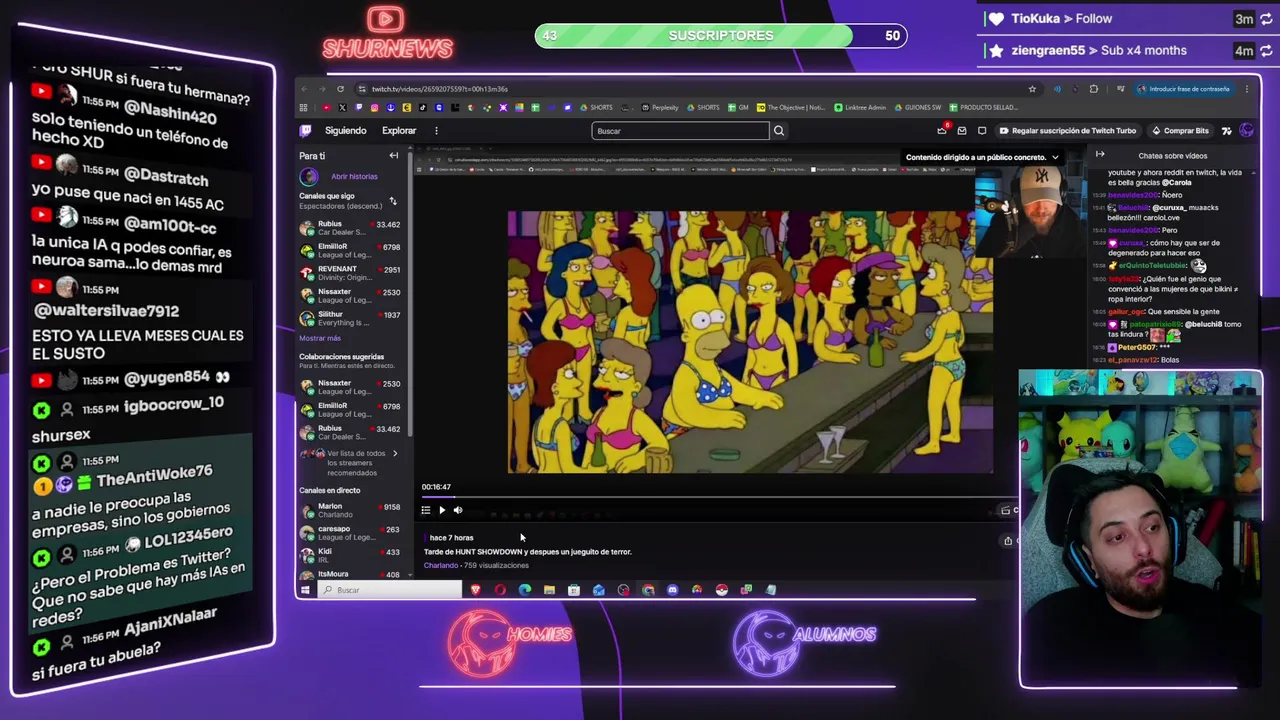Click the browser back arrow
The image size is (1280, 720).
(304, 89)
